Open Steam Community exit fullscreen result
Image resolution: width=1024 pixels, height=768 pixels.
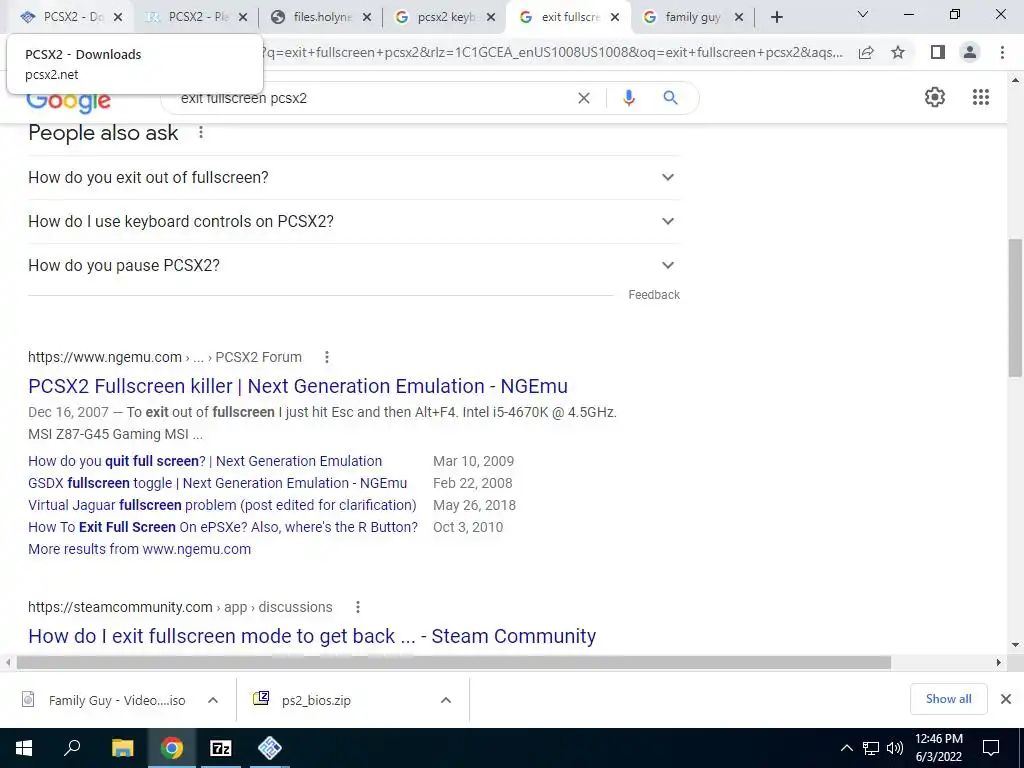(x=312, y=636)
